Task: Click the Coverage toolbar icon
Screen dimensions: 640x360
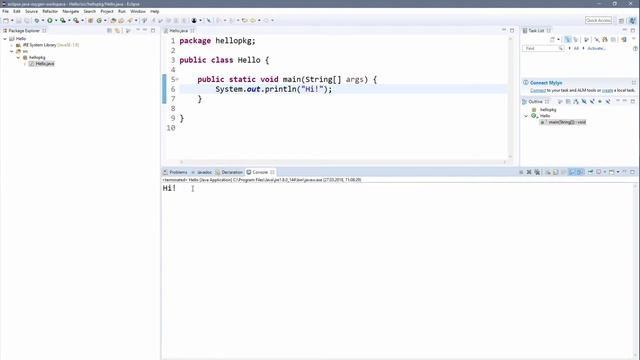Action: coord(63,20)
